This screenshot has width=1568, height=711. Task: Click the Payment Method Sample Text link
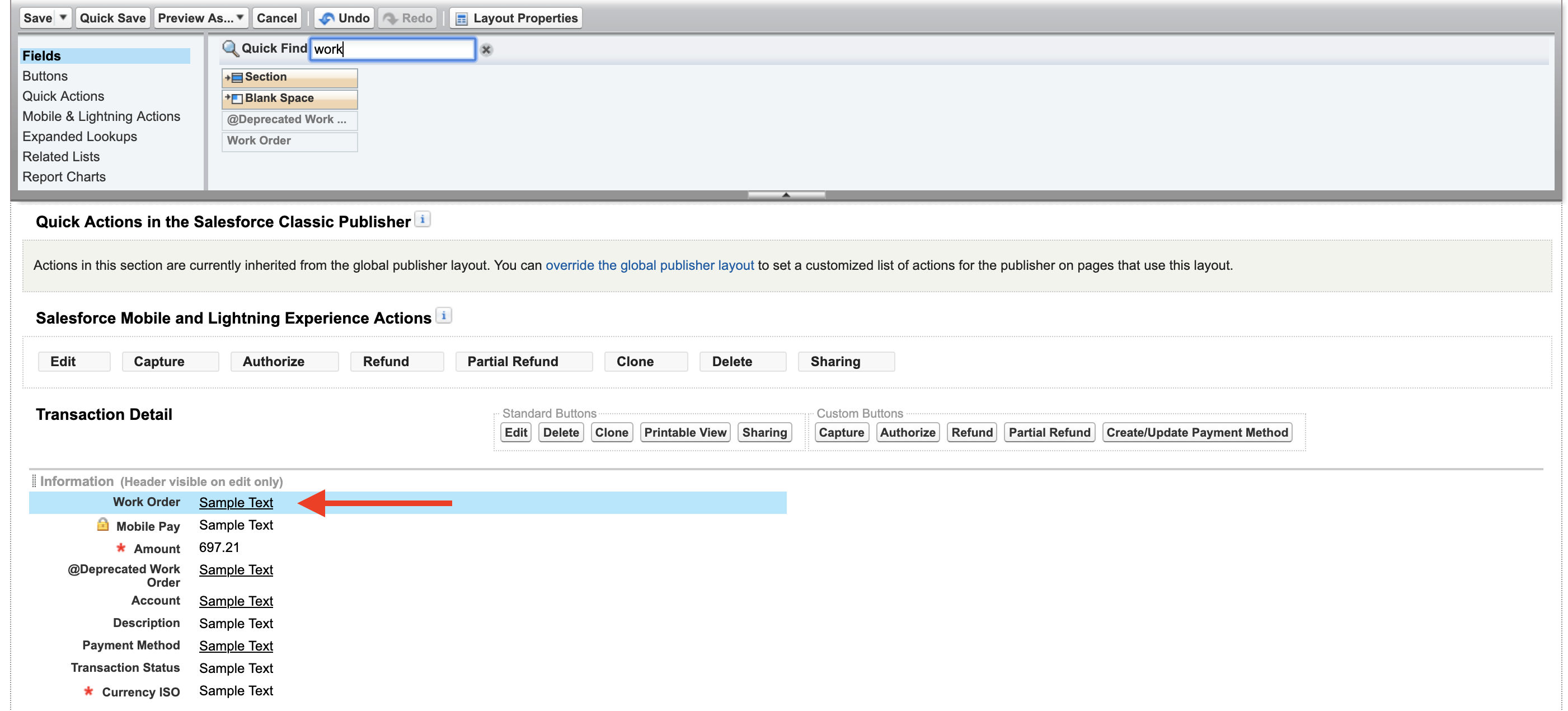236,646
